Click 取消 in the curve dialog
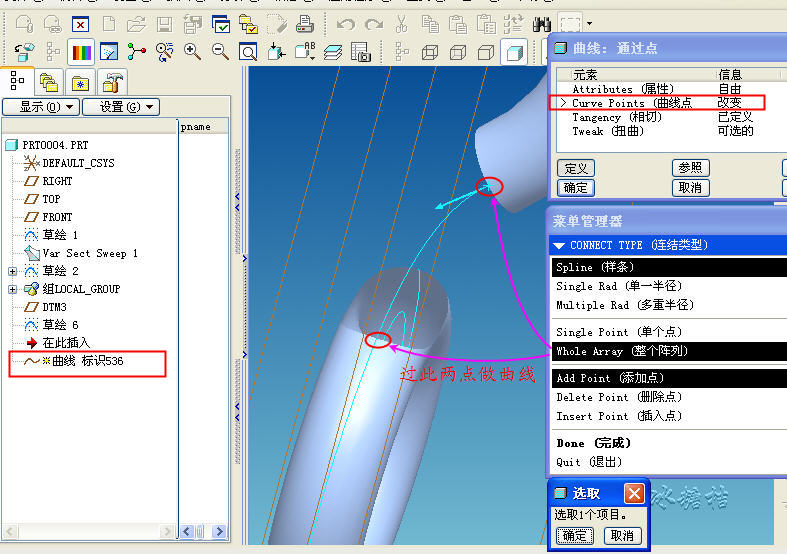The height and width of the screenshot is (554, 787). click(x=690, y=188)
